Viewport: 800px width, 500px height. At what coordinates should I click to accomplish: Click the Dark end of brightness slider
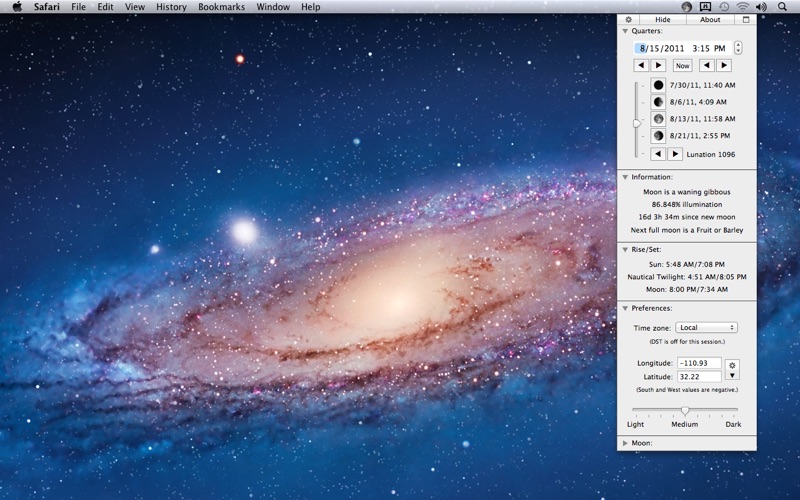pos(738,409)
